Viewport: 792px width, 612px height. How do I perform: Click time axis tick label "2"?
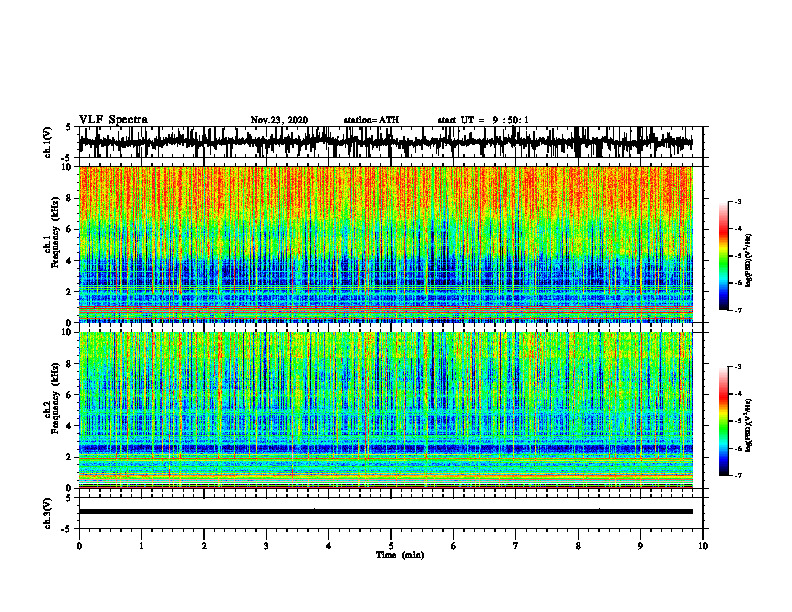tap(204, 546)
